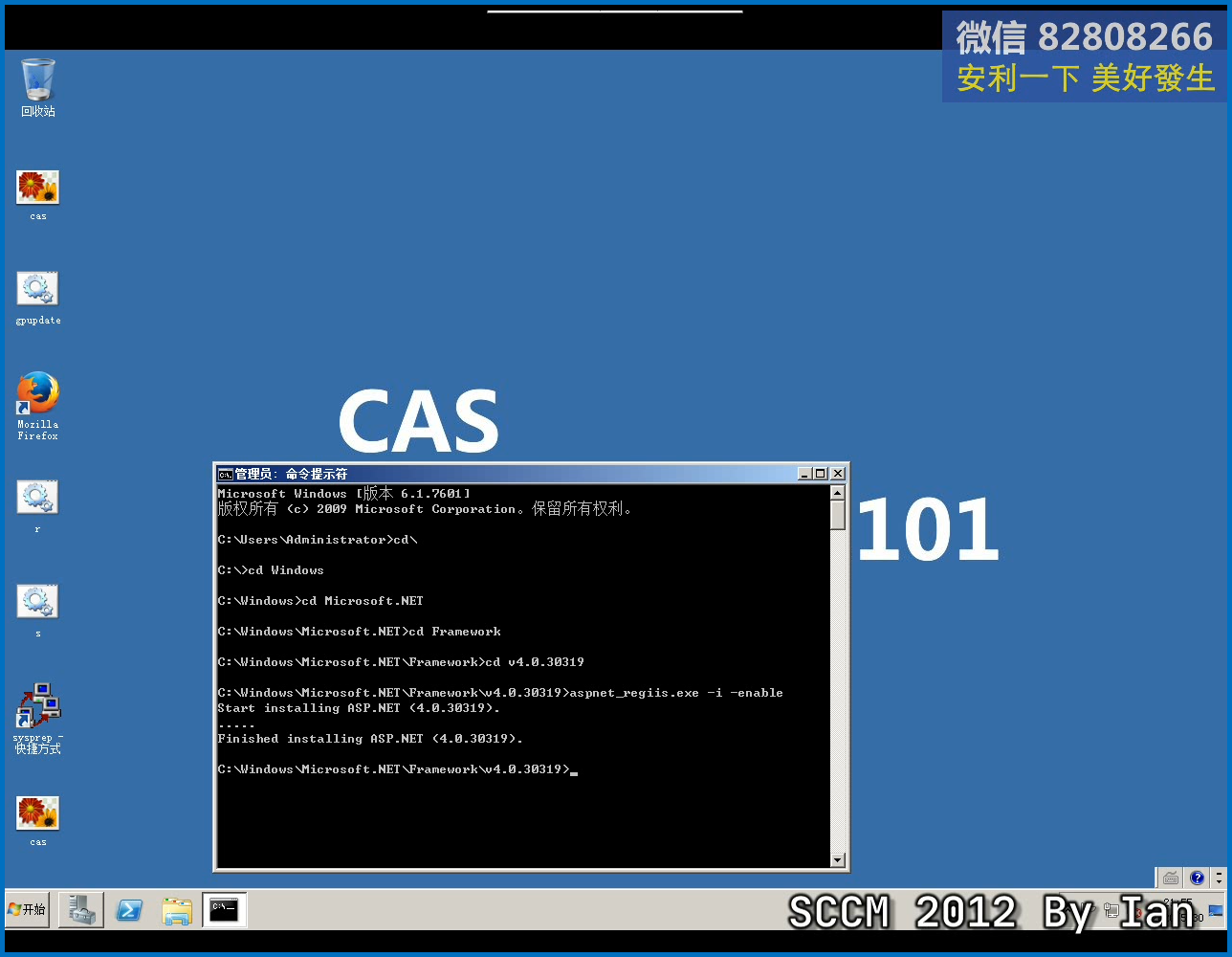Open the Recycle Bin desktop icon
The height and width of the screenshot is (957, 1232).
point(38,88)
